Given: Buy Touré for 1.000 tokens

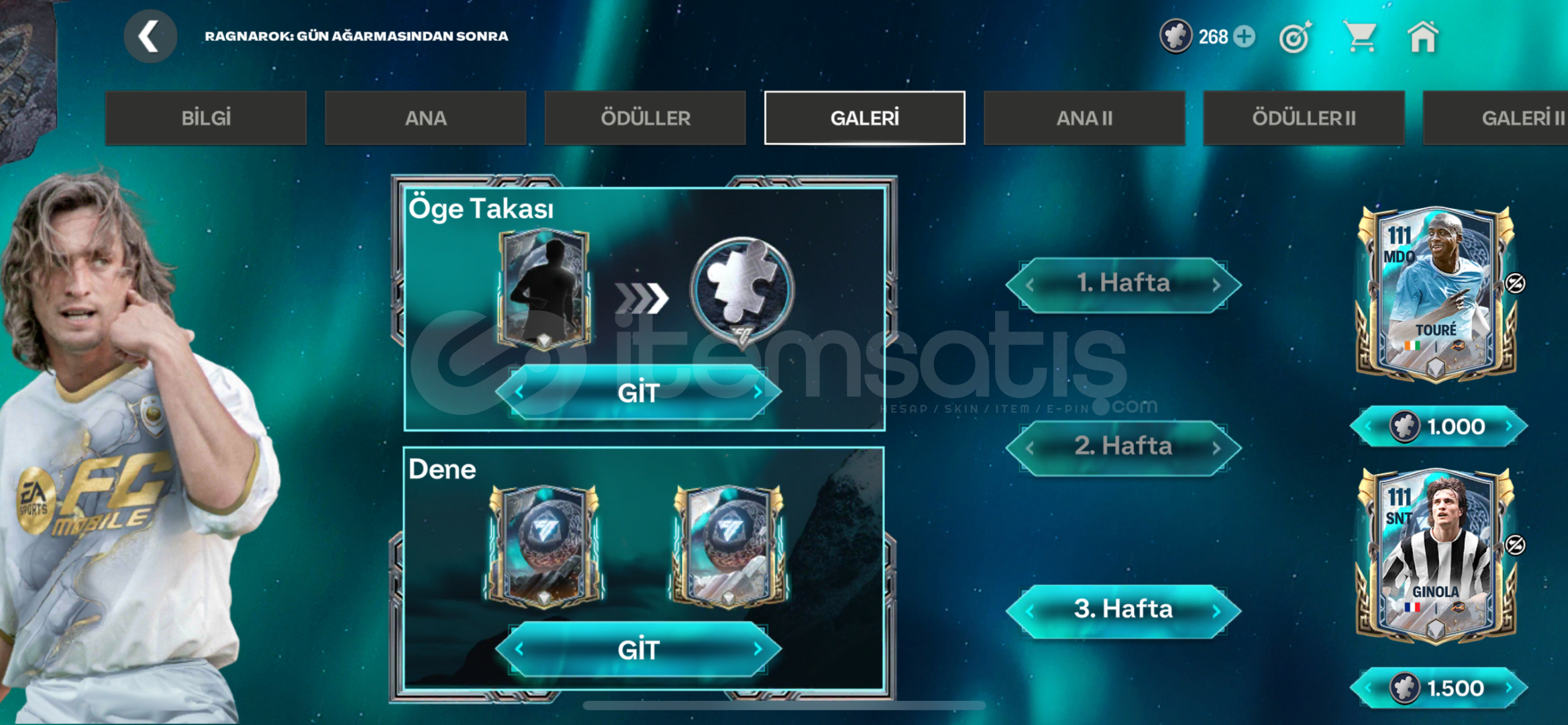Looking at the screenshot, I should [1439, 426].
